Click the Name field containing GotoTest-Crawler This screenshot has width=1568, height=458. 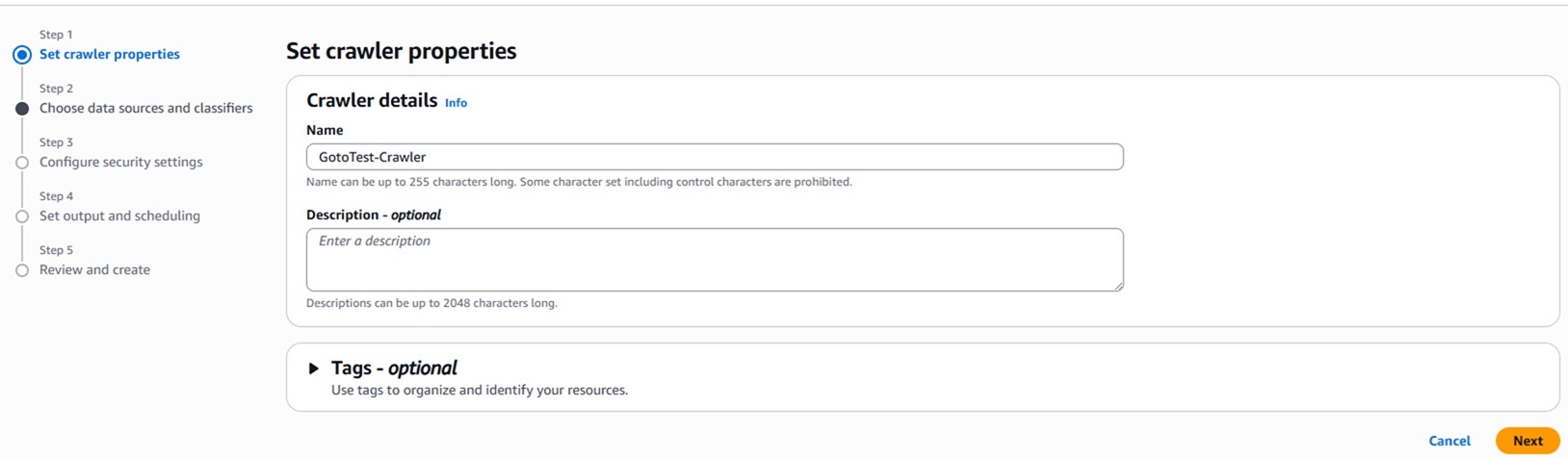(x=715, y=157)
